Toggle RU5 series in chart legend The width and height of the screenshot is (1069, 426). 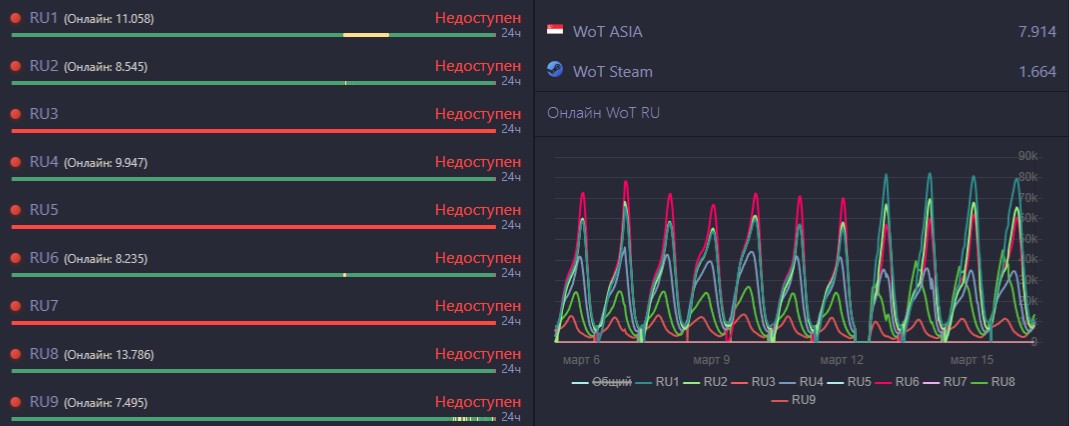[x=849, y=382]
